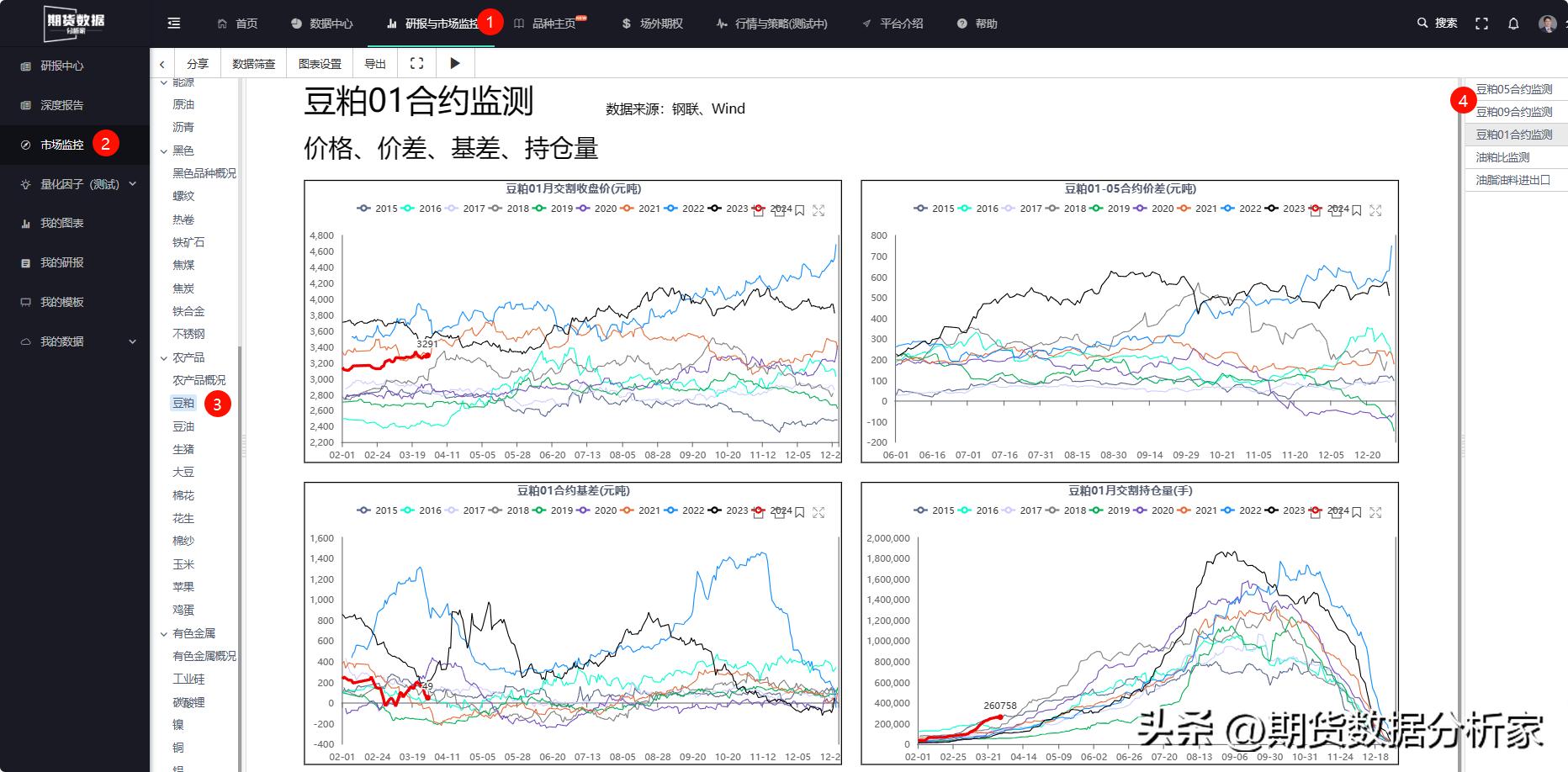Select 农产品概况 in the category tree

click(199, 380)
